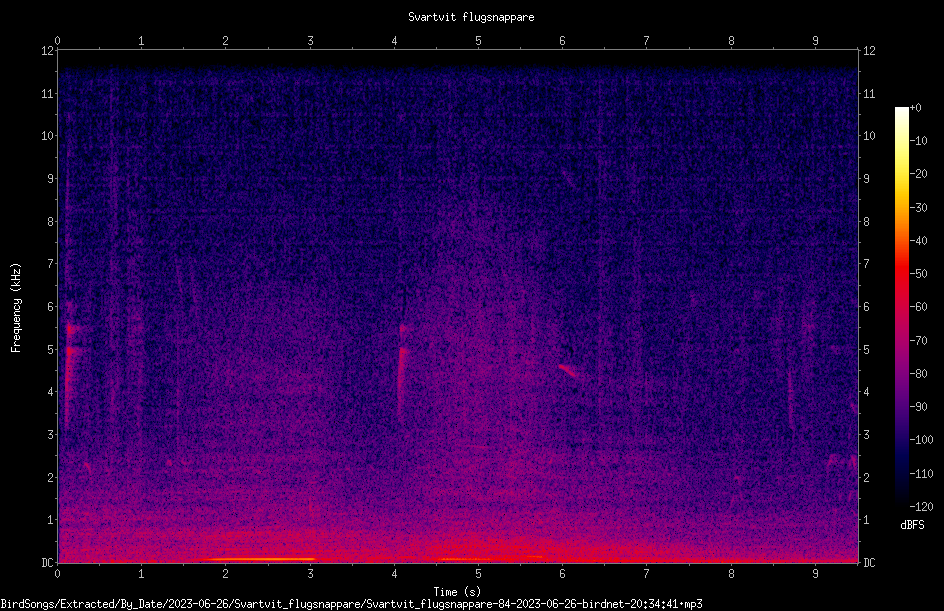Click the 9 kHz tick on the right axis
This screenshot has width=944, height=611.
(x=867, y=179)
